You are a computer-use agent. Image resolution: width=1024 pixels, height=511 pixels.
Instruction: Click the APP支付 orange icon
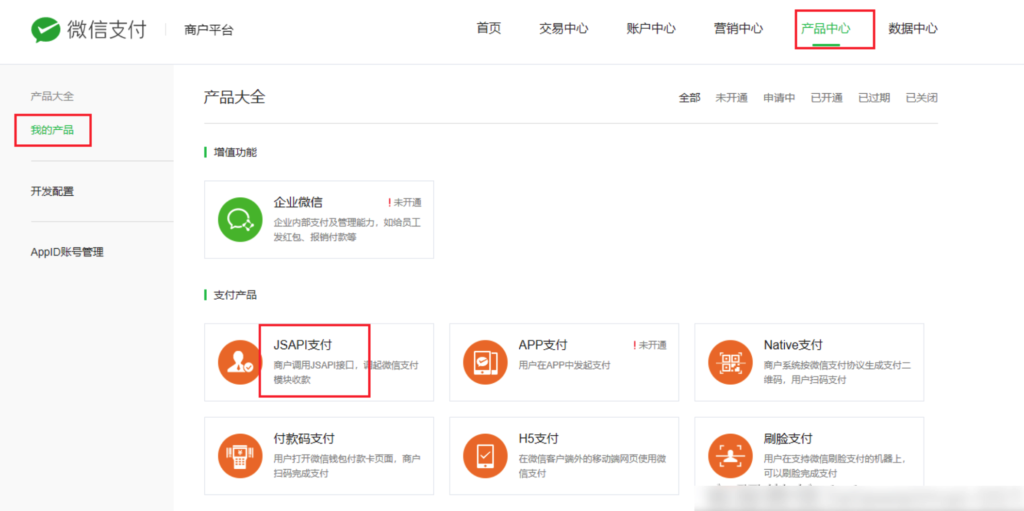(x=485, y=362)
